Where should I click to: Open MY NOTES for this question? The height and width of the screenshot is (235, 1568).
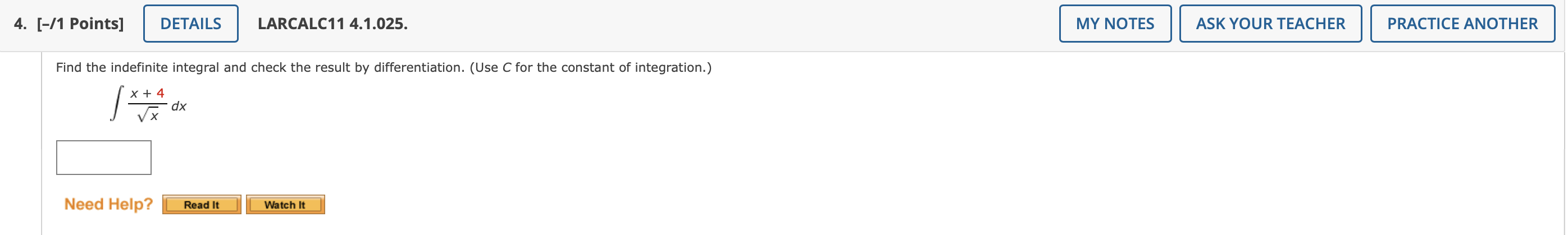[1115, 24]
